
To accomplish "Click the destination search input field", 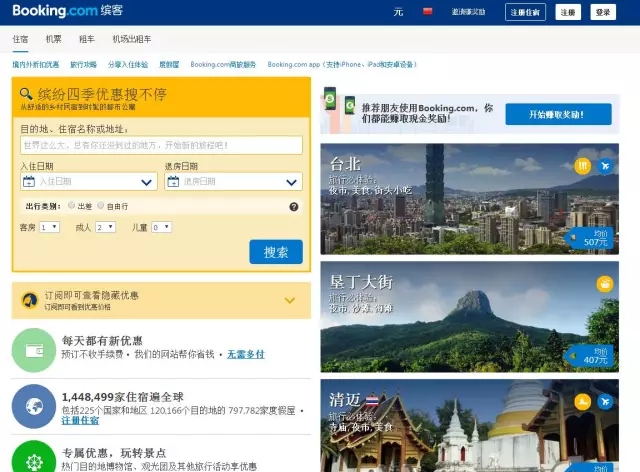I will pos(161,145).
